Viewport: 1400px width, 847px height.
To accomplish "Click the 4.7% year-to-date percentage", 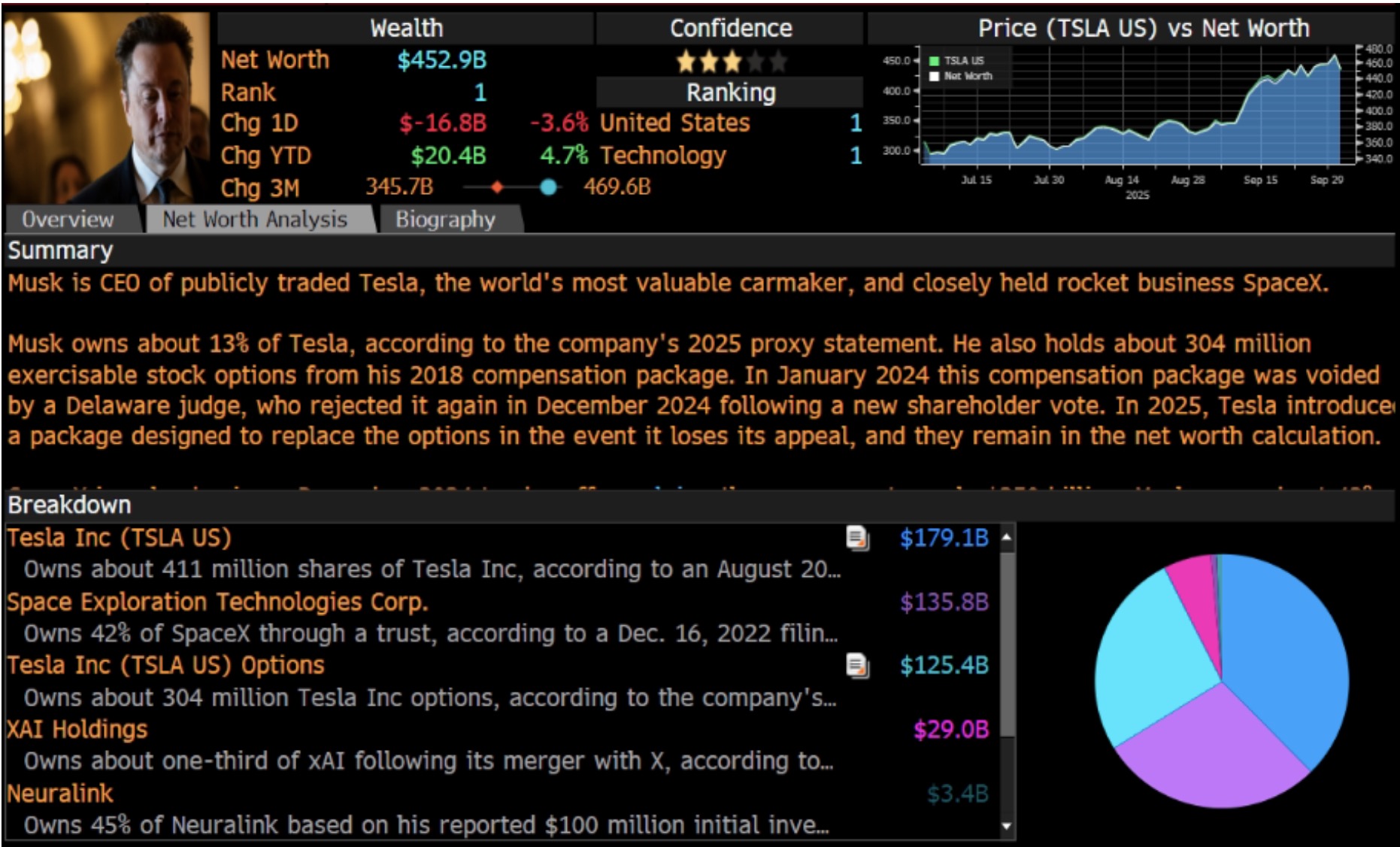I will tap(564, 156).
